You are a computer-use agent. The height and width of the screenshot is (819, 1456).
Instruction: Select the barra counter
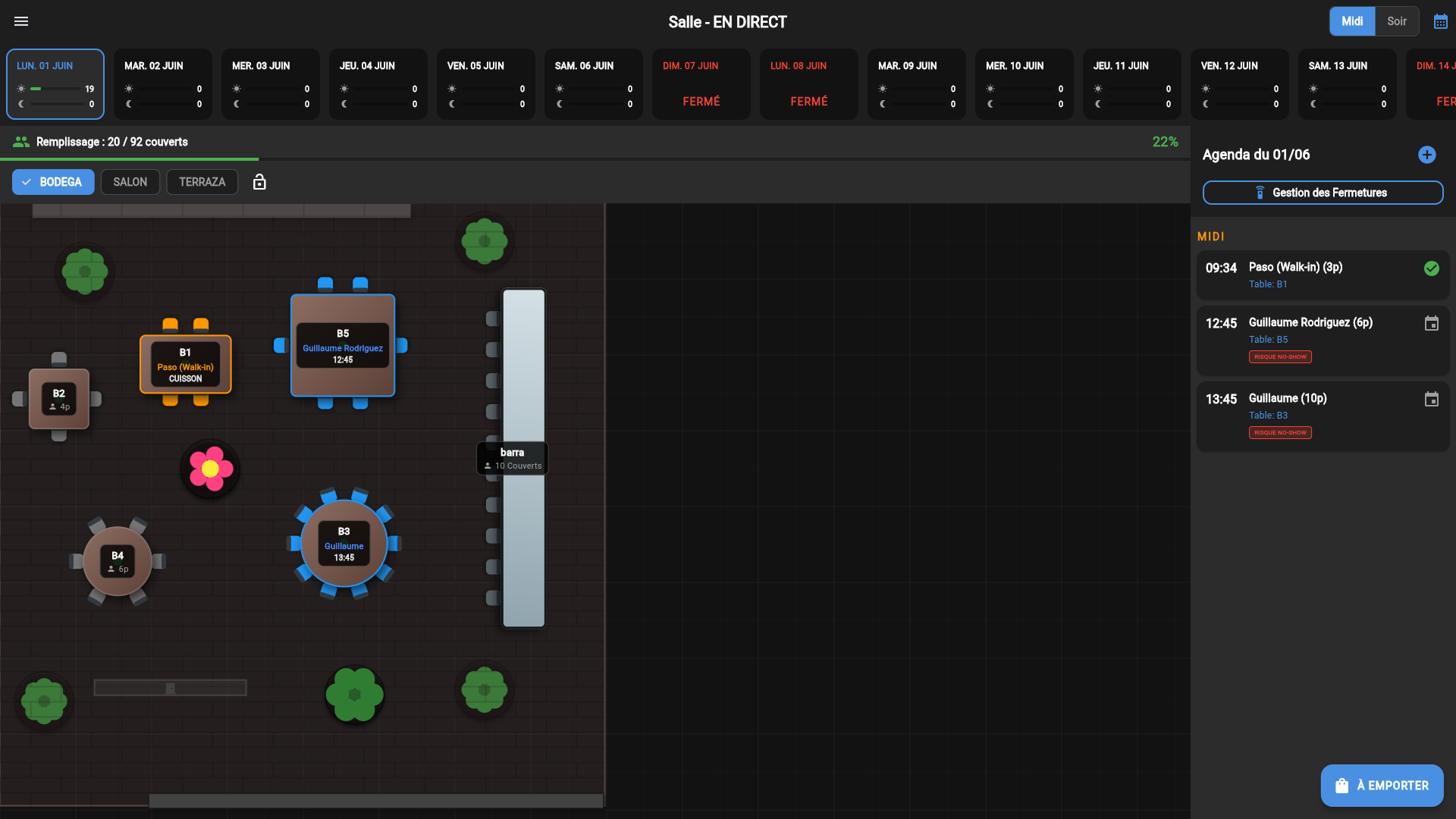click(x=523, y=458)
